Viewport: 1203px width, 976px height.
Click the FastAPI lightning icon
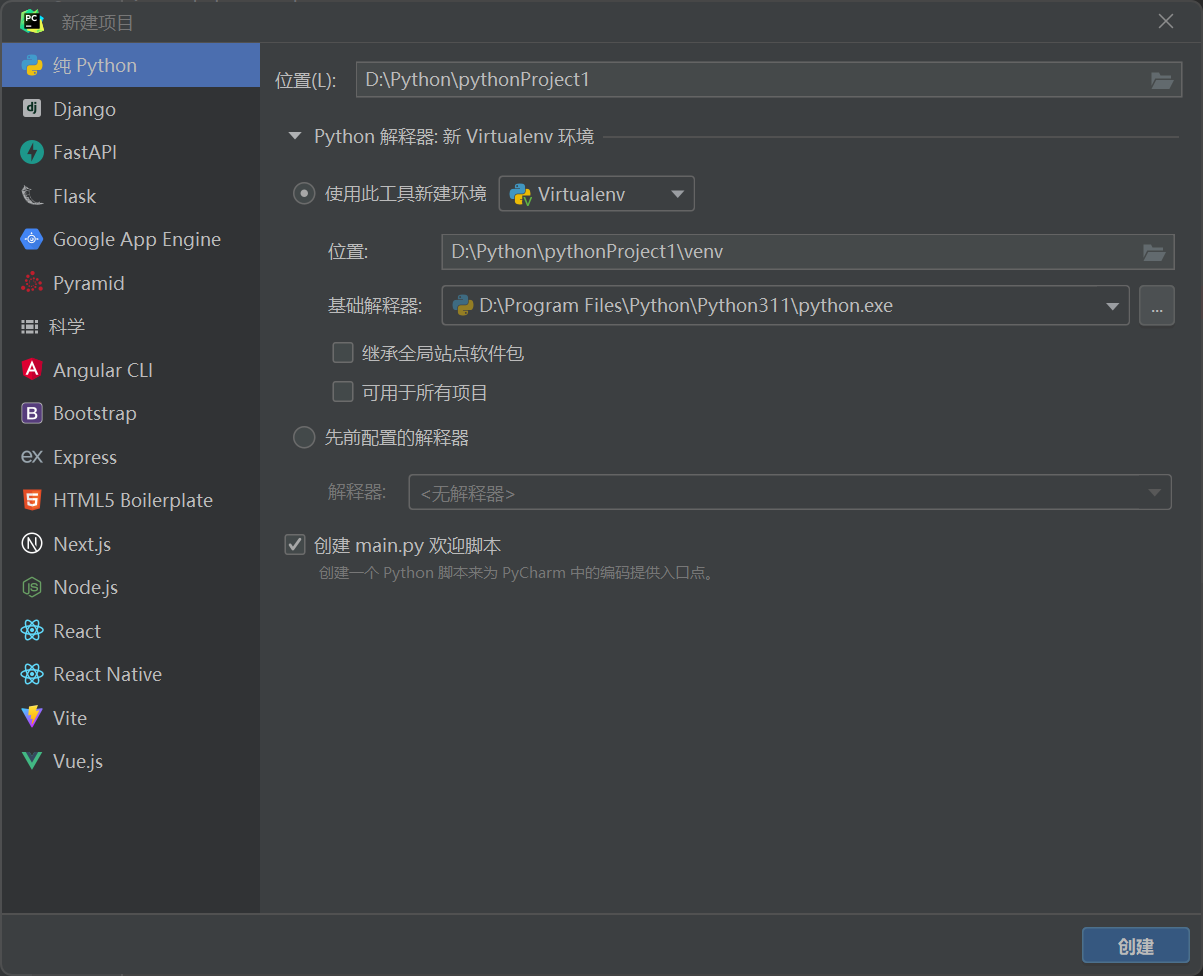pyautogui.click(x=32, y=152)
